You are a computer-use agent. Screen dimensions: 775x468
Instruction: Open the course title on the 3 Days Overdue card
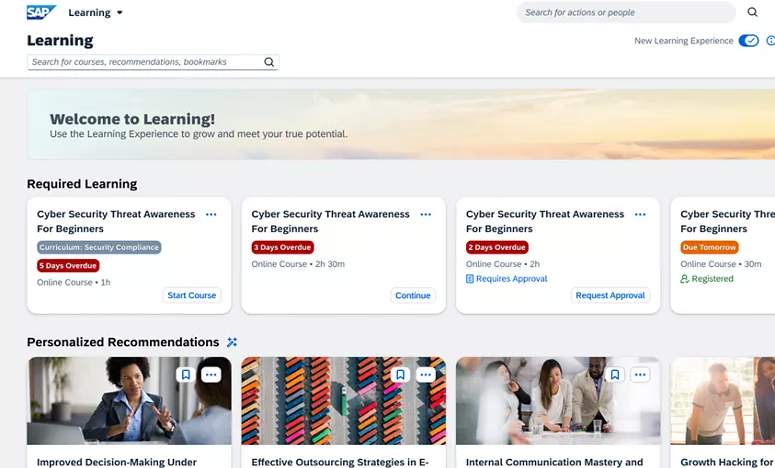[331, 221]
